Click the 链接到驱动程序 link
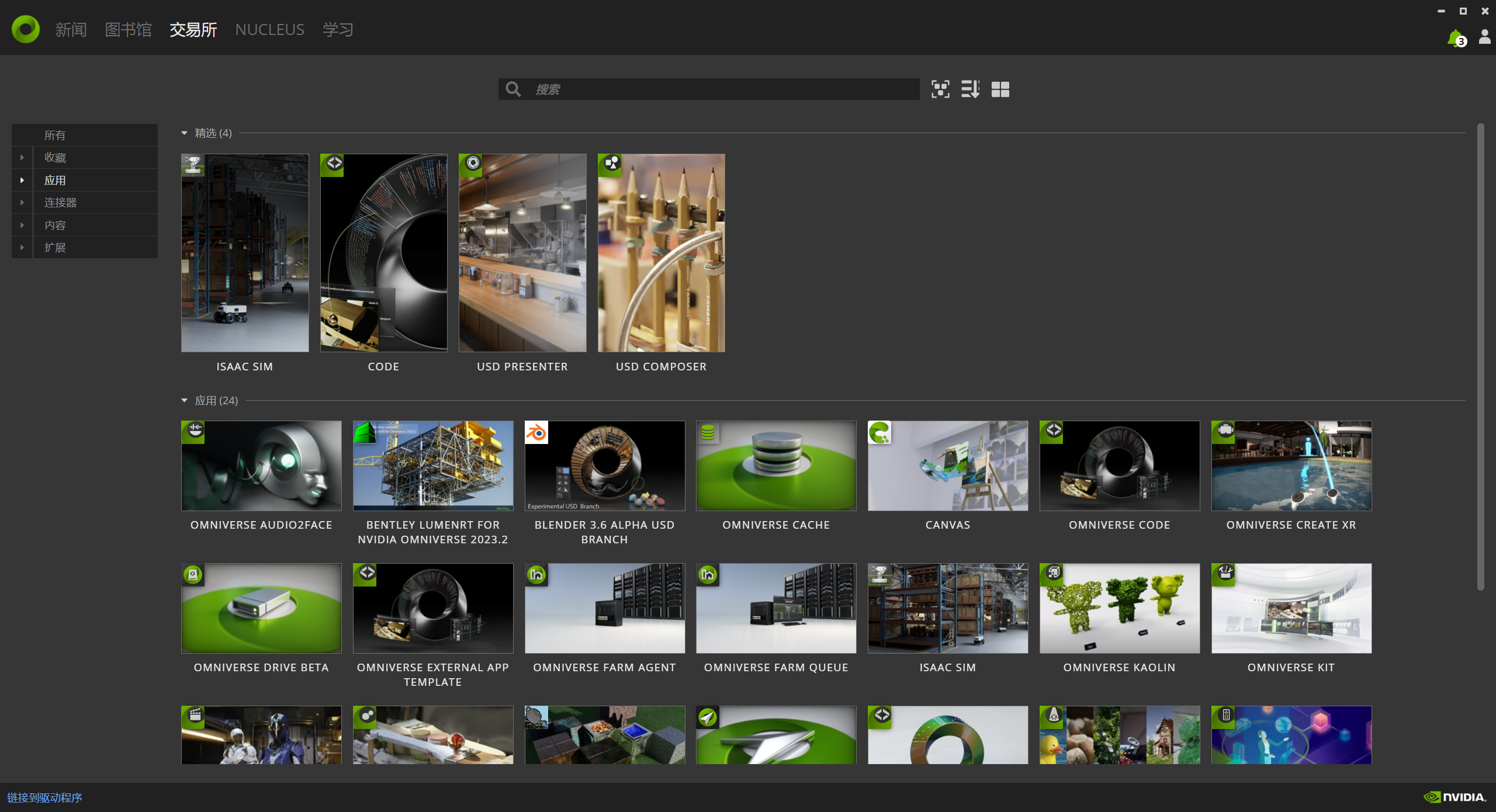 [x=44, y=797]
